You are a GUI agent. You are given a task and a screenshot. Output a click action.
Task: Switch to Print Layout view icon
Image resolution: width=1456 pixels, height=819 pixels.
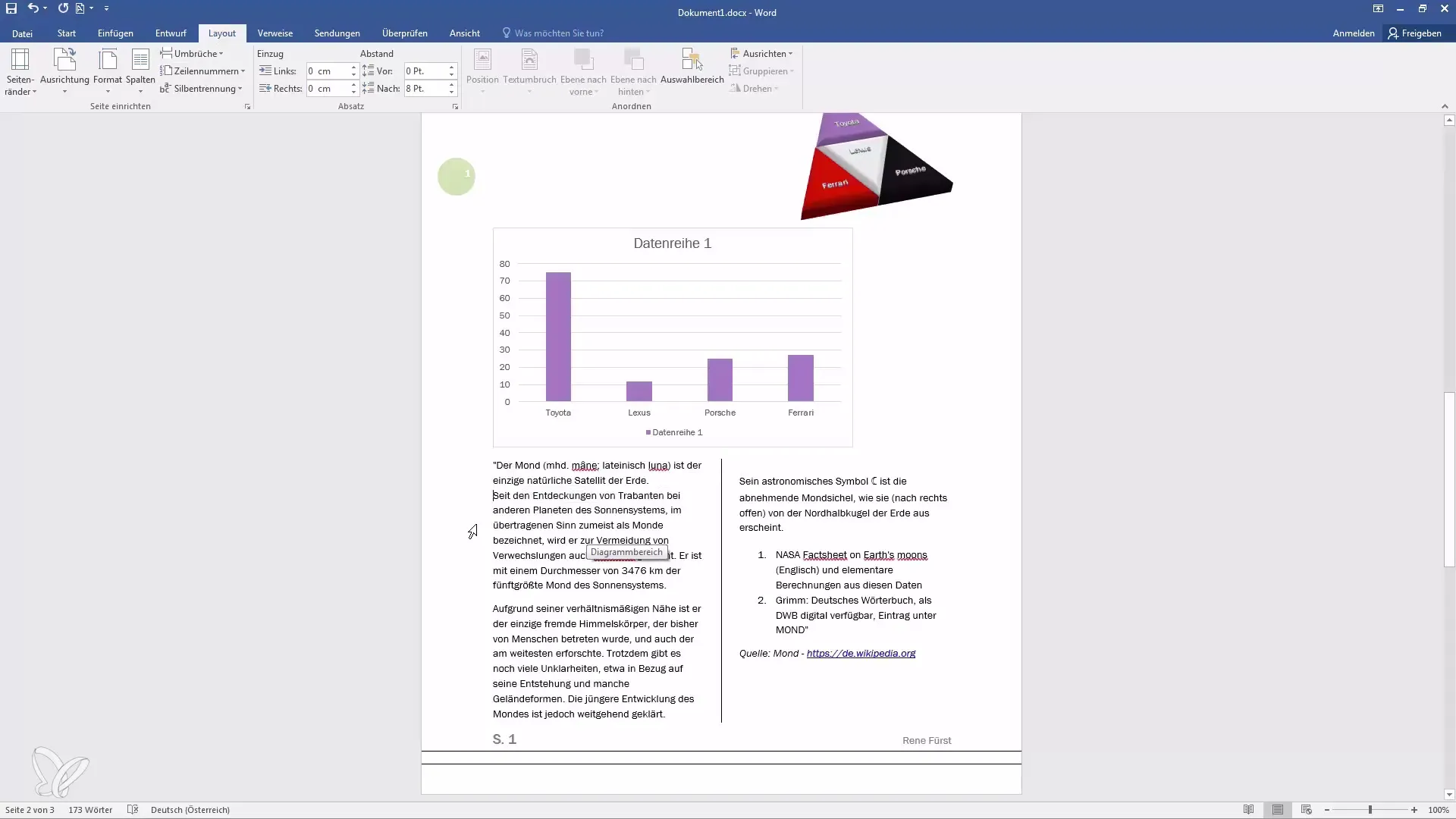pos(1278,810)
